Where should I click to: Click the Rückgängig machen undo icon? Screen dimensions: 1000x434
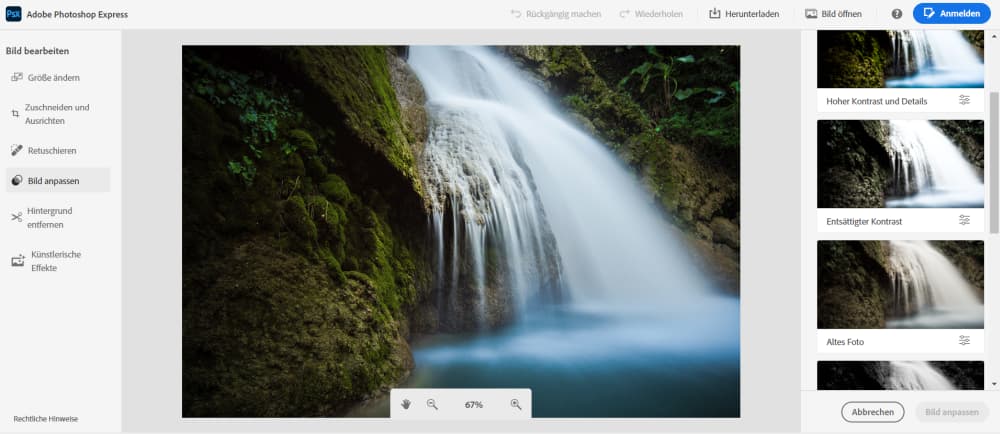pyautogui.click(x=516, y=13)
